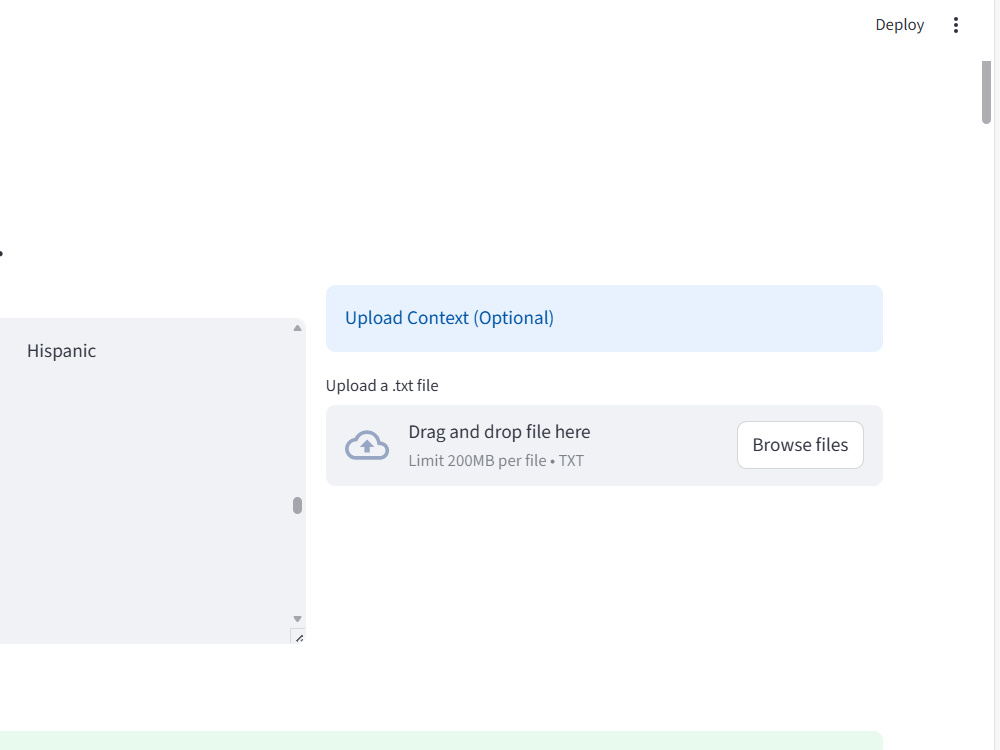
Task: Click the cloud upload icon
Action: click(367, 445)
